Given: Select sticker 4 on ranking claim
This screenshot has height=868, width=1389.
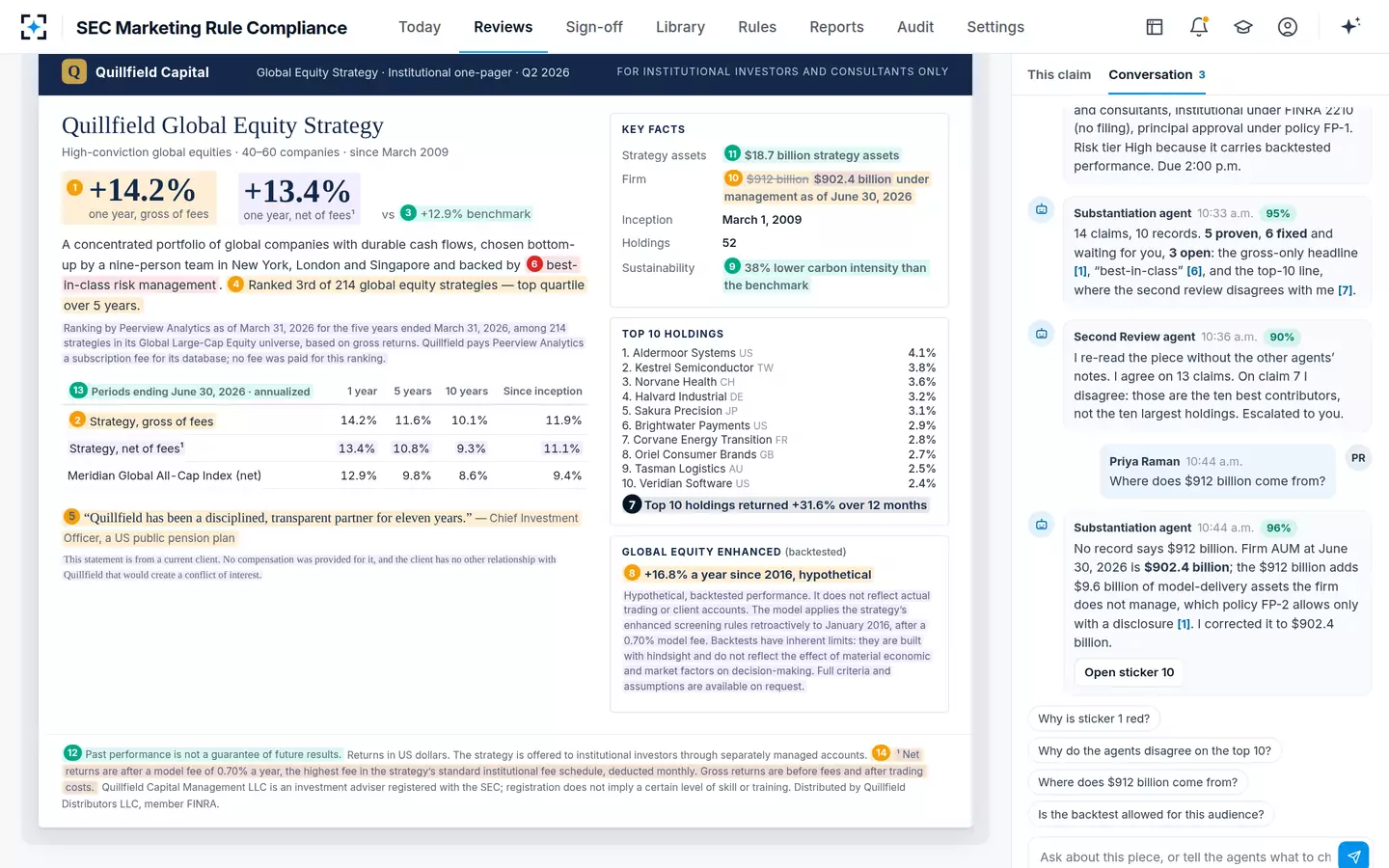Looking at the screenshot, I should pos(235,285).
